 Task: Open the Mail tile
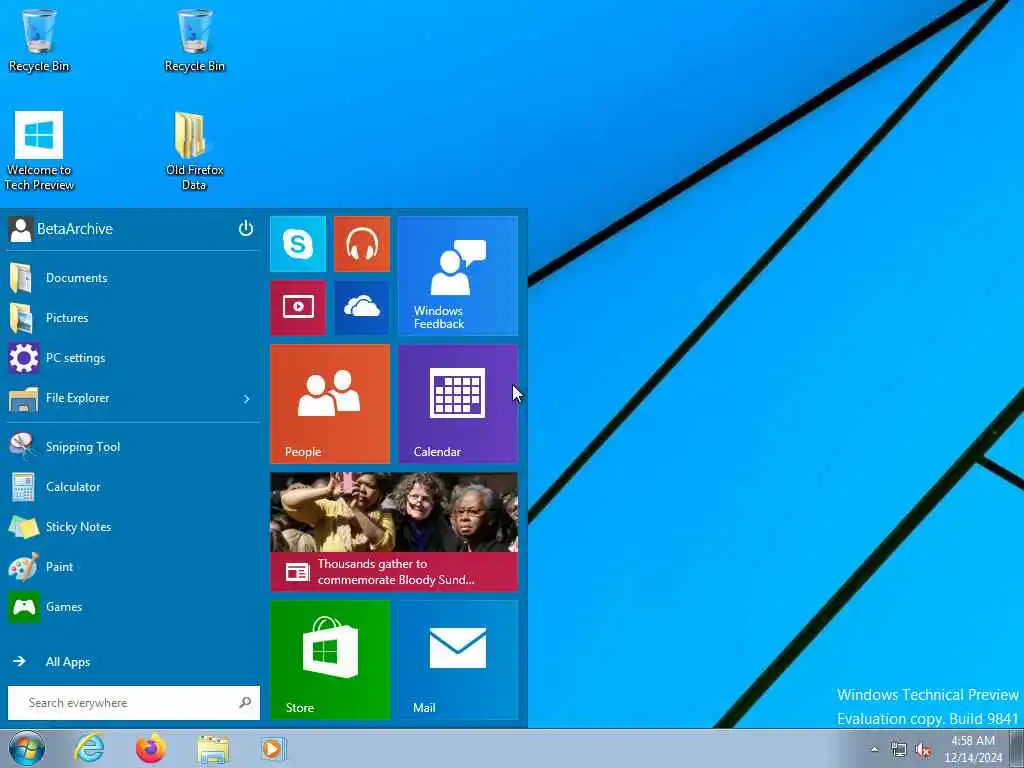tap(458, 660)
